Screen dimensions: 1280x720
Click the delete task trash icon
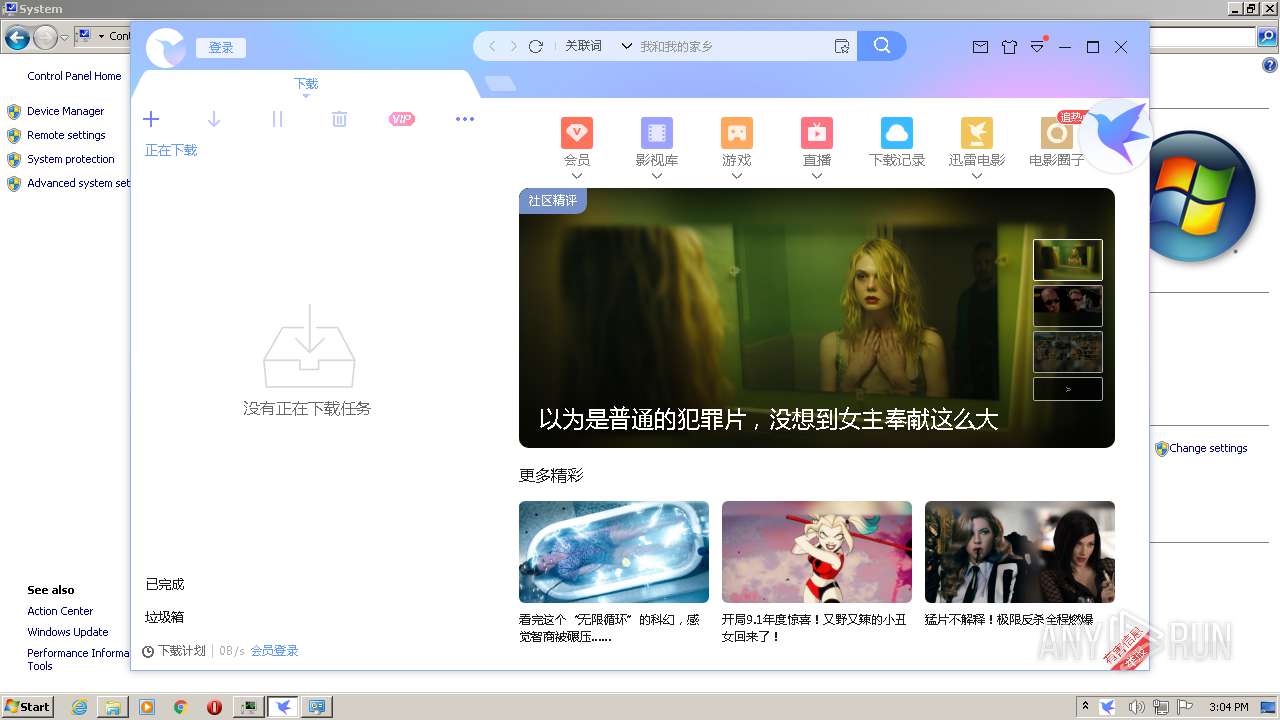pos(340,119)
